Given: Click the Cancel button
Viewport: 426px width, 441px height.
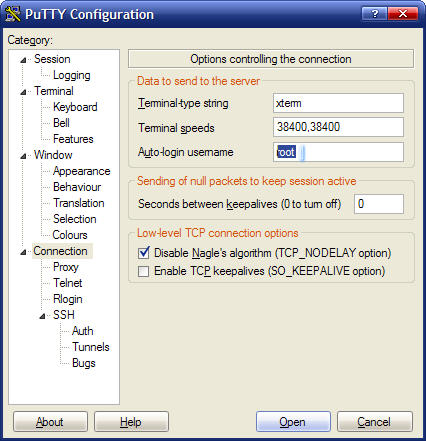Looking at the screenshot, I should [375, 422].
